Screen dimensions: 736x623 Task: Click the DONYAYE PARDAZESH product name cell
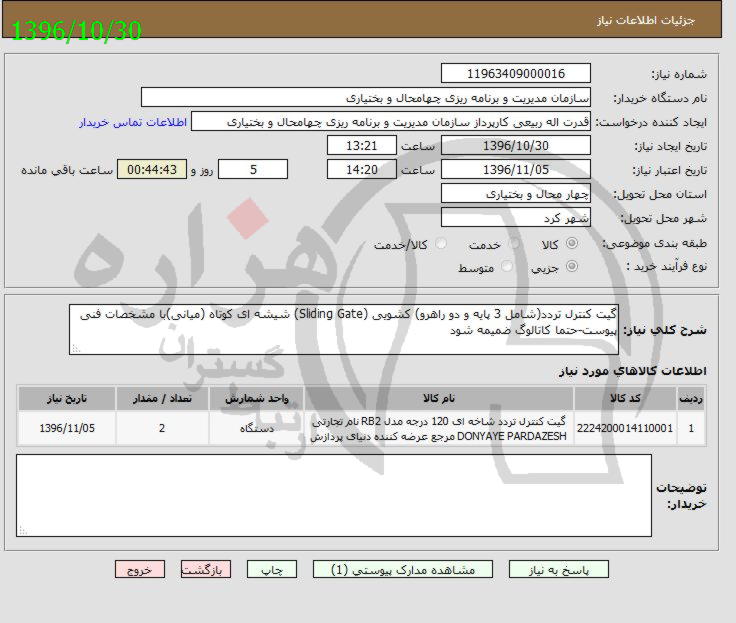click(439, 428)
